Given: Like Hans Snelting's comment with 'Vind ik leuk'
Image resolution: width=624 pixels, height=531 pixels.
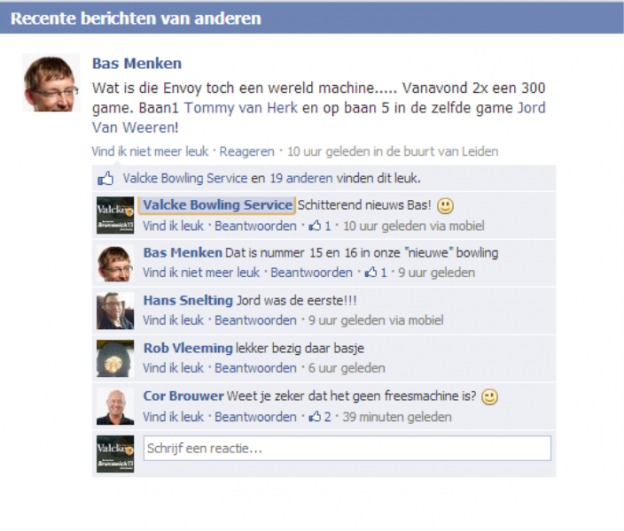Looking at the screenshot, I should 173,320.
